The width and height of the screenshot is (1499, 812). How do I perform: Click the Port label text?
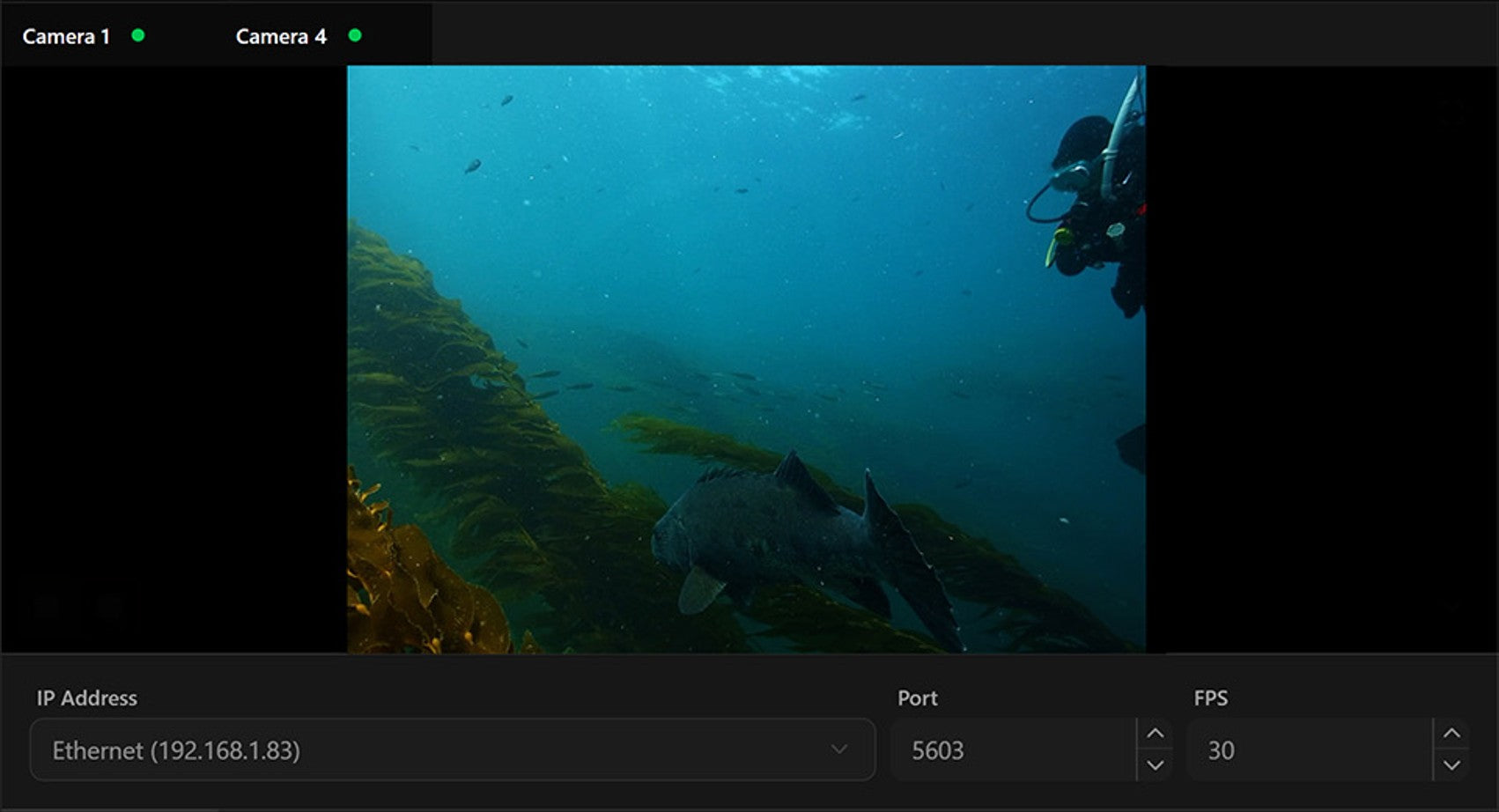[x=917, y=698]
